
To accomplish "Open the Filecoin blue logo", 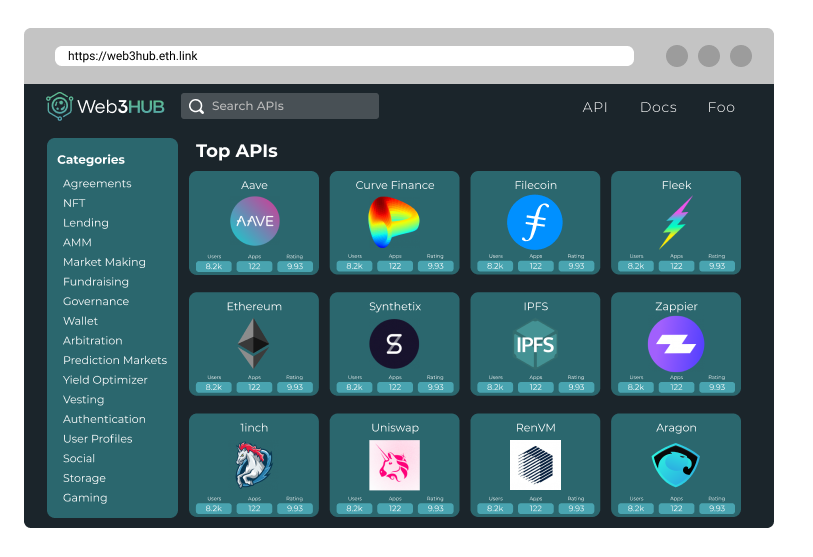I will point(535,222).
